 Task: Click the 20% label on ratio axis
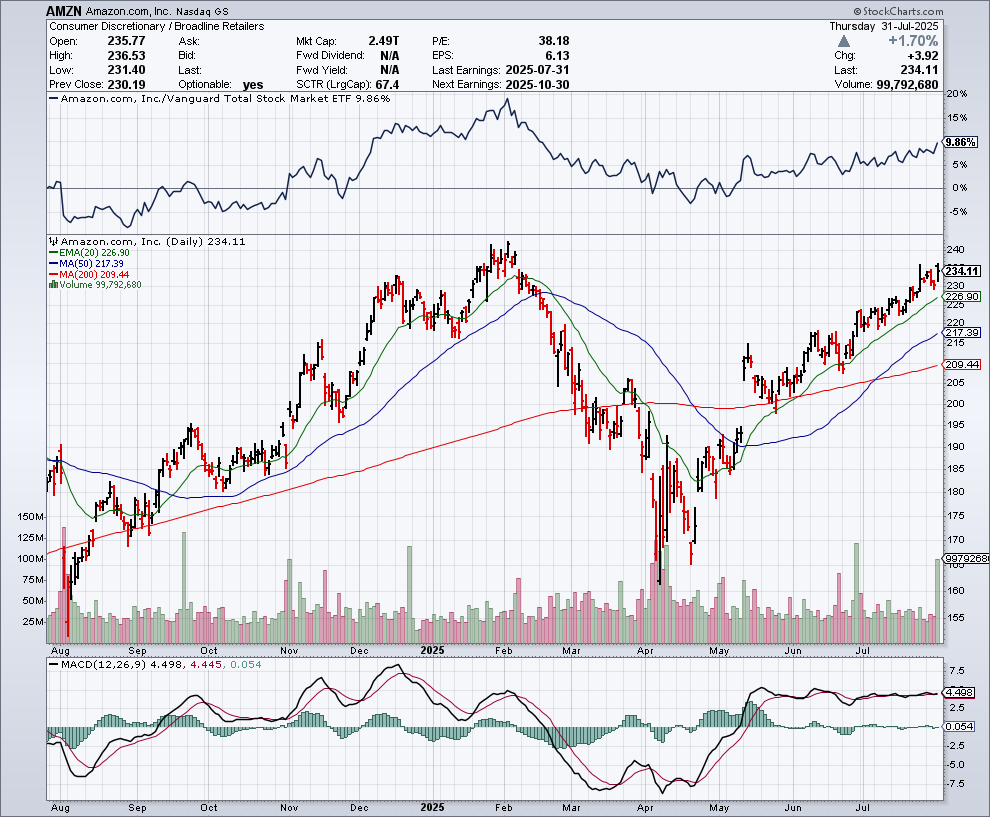pos(957,93)
